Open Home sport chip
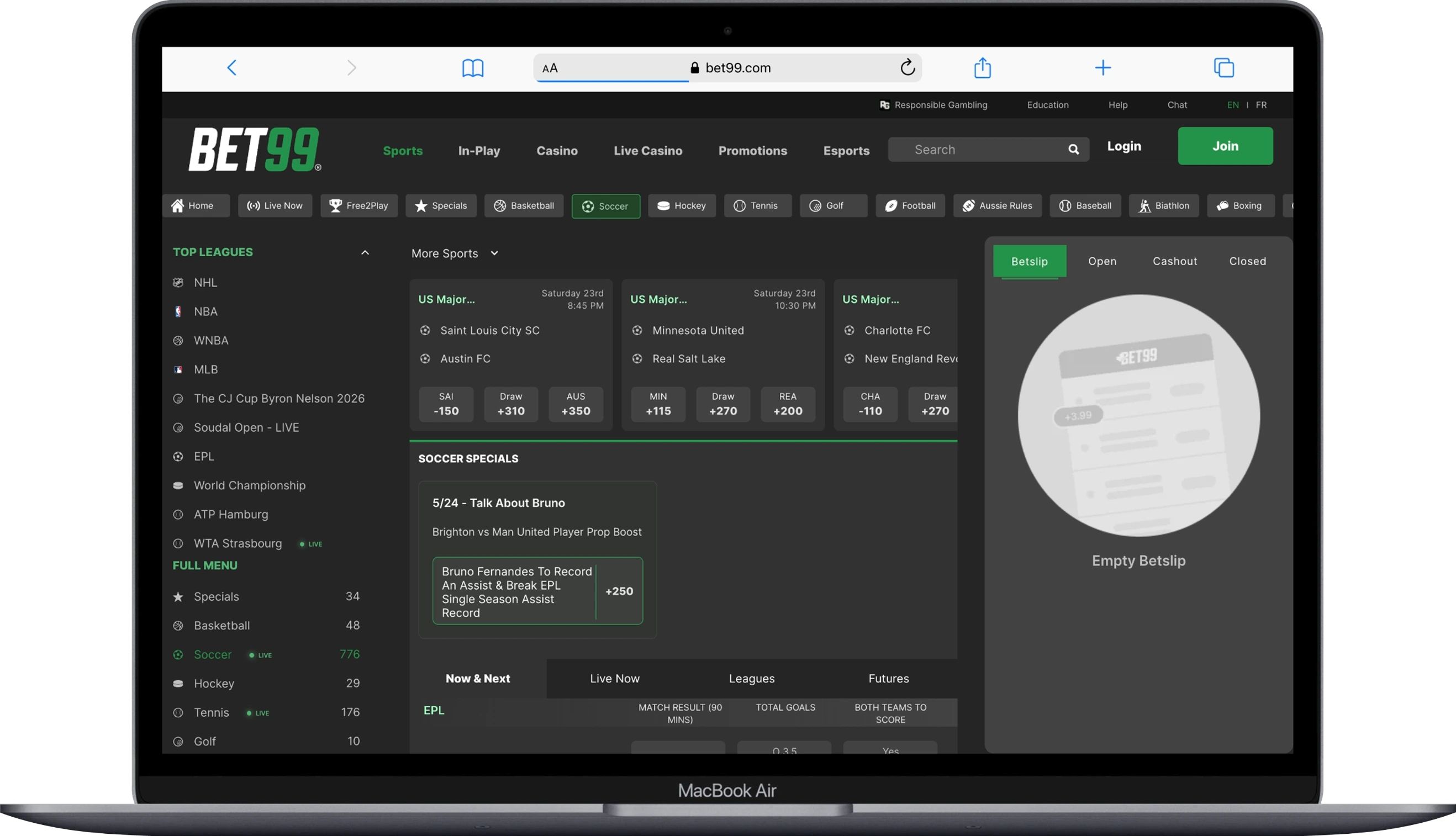 pyautogui.click(x=196, y=205)
